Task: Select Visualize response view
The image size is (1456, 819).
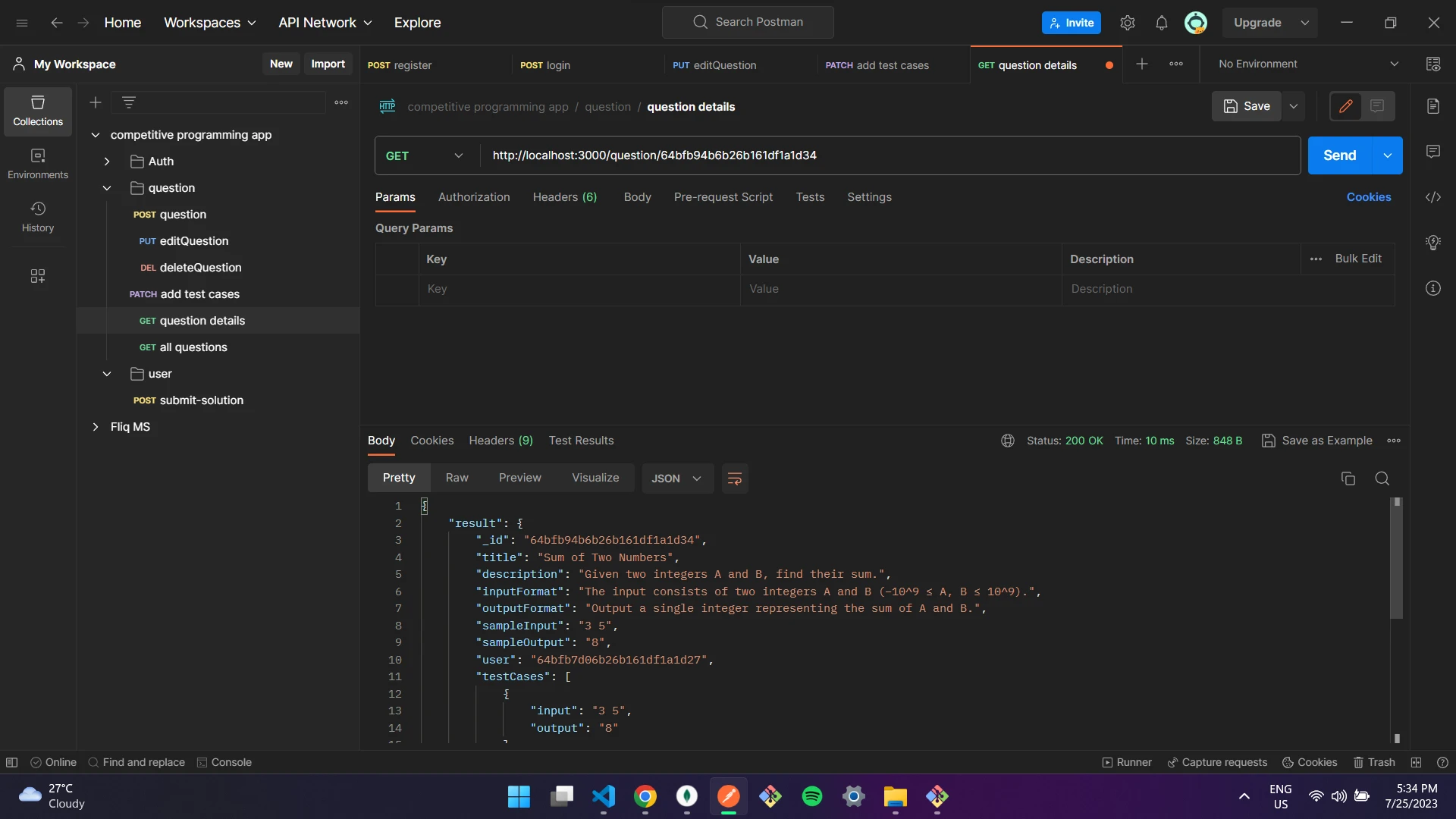Action: pos(595,479)
